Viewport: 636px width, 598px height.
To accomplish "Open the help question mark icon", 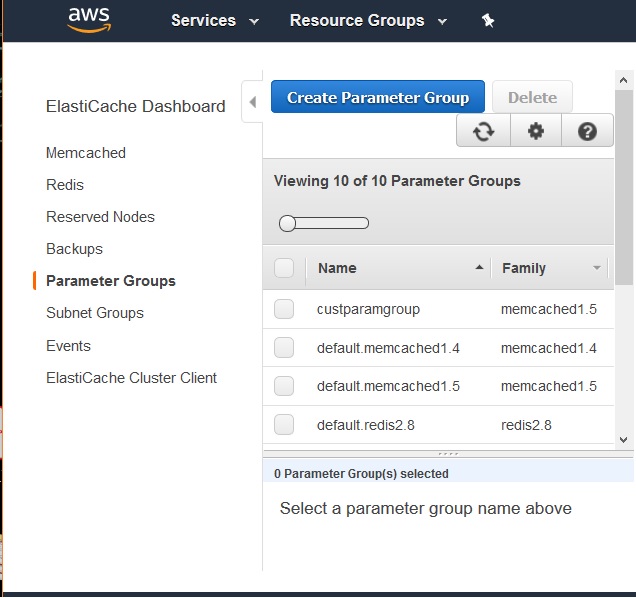I will pos(588,131).
